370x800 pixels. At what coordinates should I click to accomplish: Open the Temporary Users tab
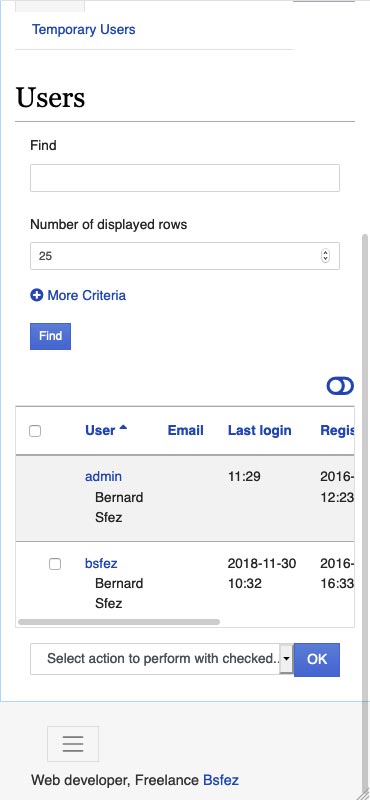coord(84,29)
